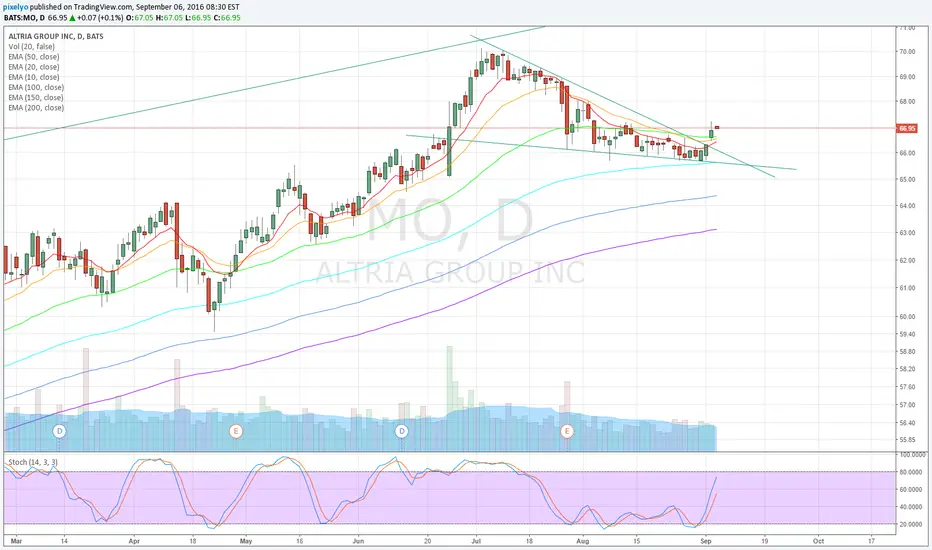Click the dividend D marker in mid-March
Image resolution: width=932 pixels, height=550 pixels.
pyautogui.click(x=59, y=430)
